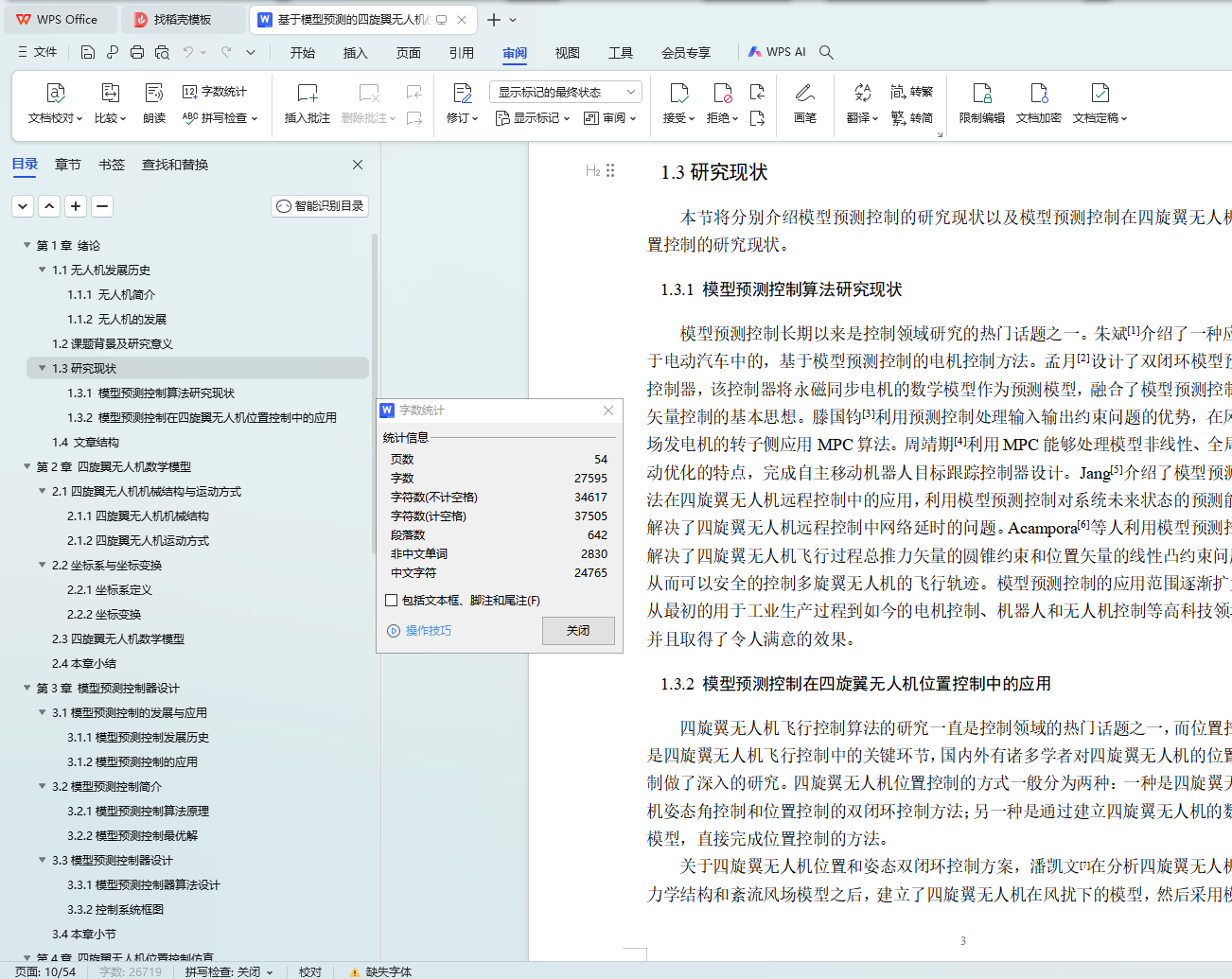Viewport: 1232px width, 979px height.
Task: Click the 修订 track changes icon
Action: click(x=462, y=93)
